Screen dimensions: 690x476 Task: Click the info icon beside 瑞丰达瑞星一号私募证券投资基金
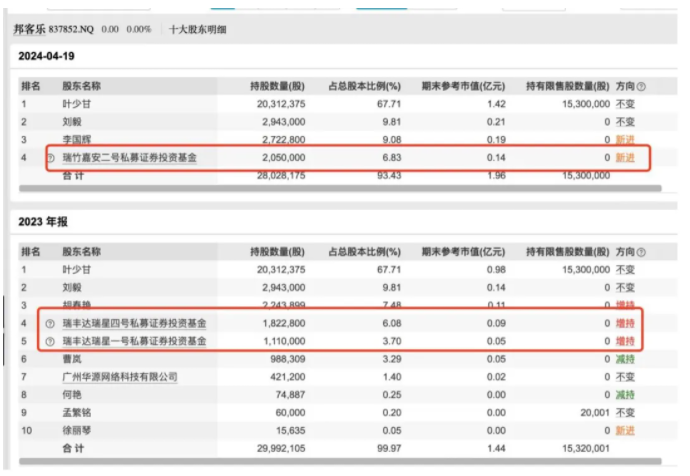click(50, 341)
